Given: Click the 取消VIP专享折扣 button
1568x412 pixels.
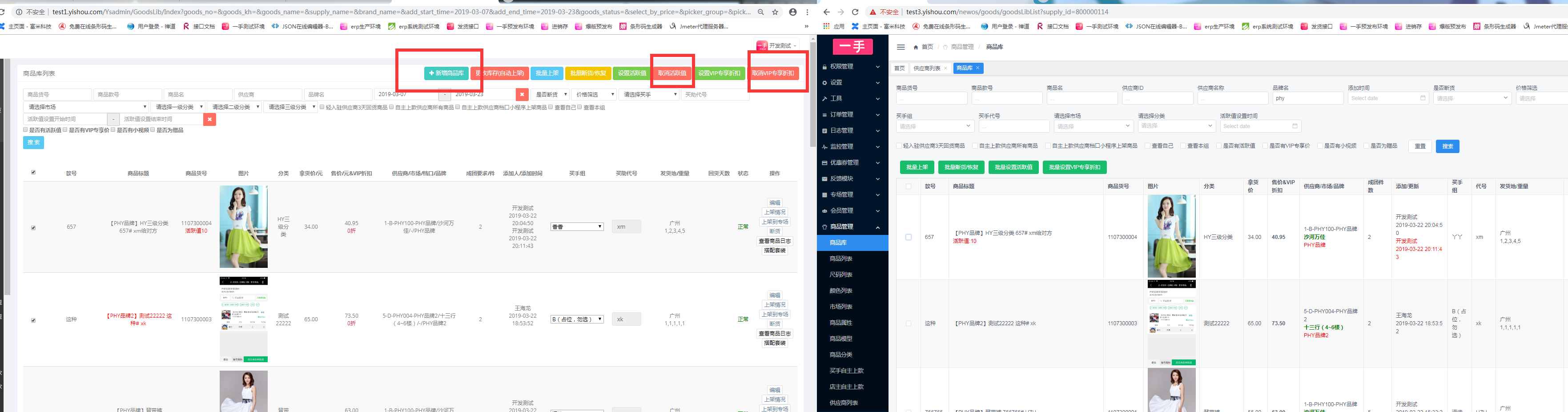Looking at the screenshot, I should point(772,73).
